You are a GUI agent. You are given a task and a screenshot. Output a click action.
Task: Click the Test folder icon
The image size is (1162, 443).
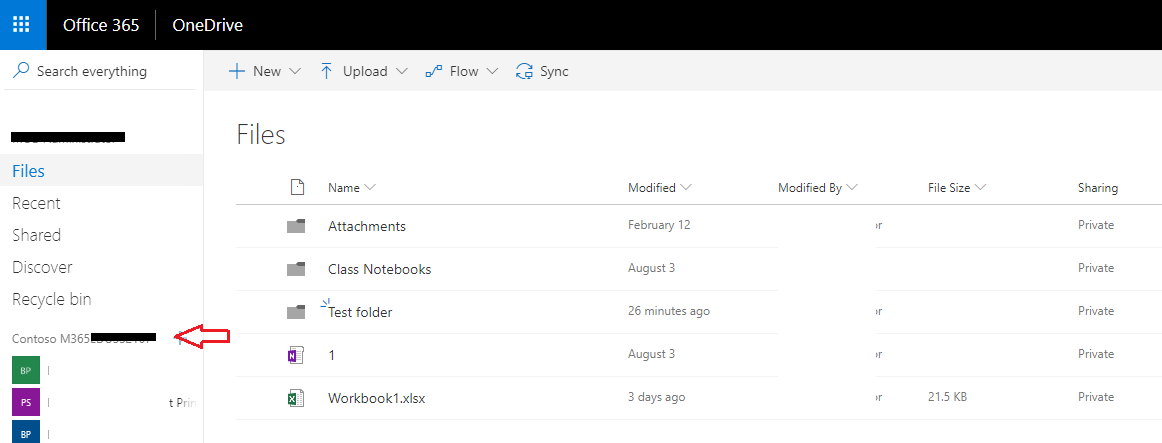(x=296, y=312)
